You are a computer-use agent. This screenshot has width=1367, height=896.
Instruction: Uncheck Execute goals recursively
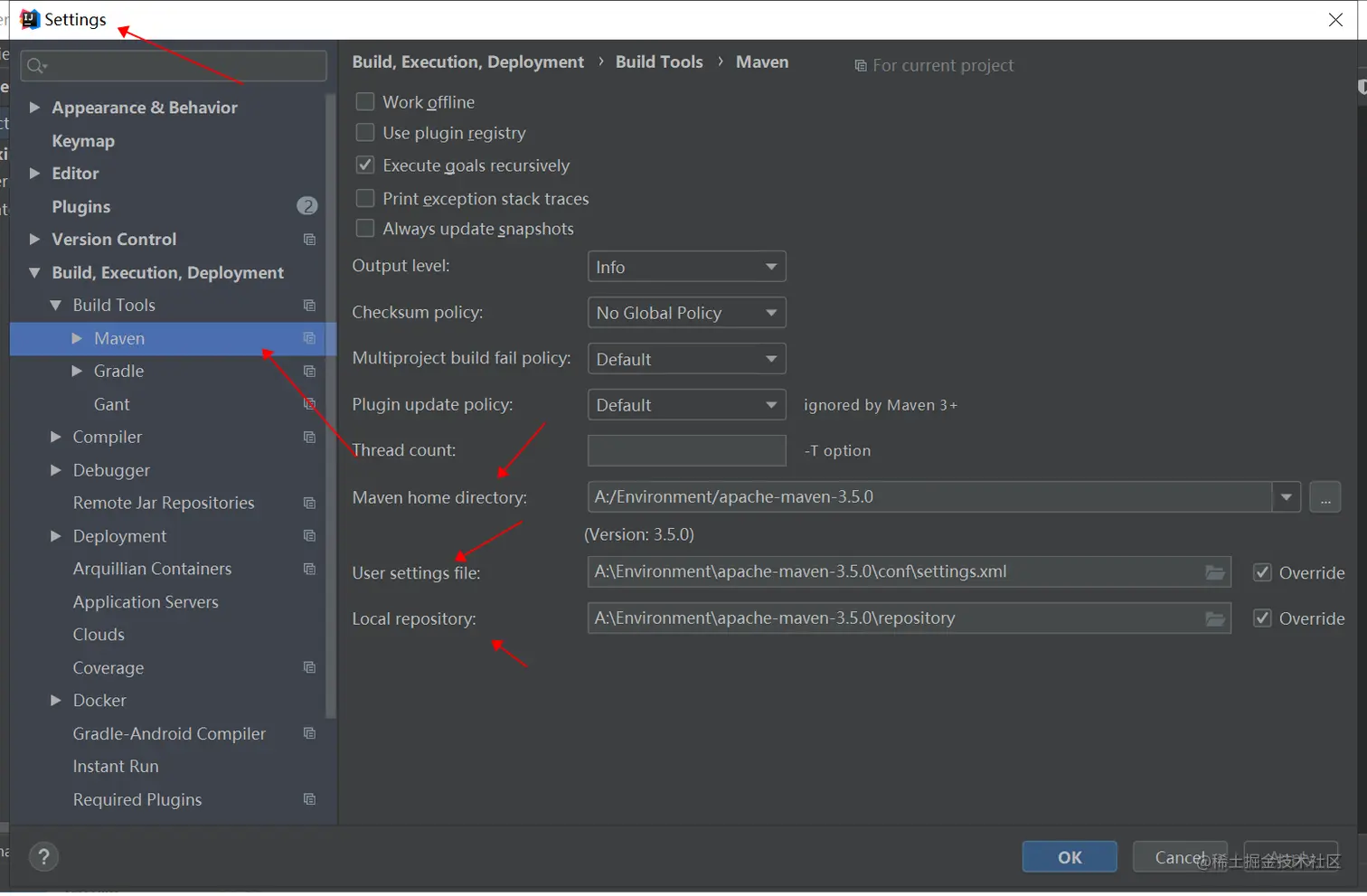tap(365, 165)
